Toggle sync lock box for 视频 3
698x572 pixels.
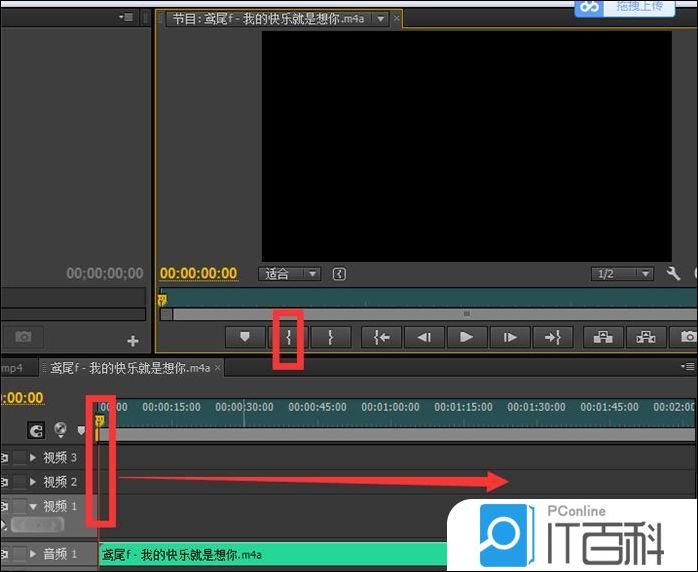[20, 457]
